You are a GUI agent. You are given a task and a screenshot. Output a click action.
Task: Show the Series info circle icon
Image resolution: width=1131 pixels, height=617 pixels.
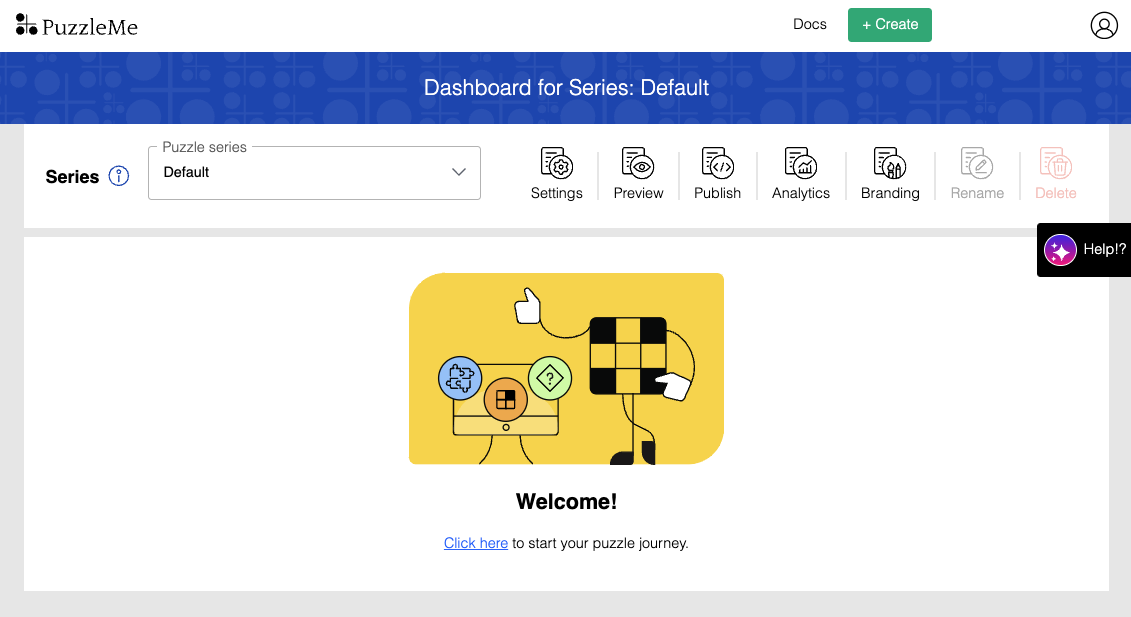click(119, 176)
